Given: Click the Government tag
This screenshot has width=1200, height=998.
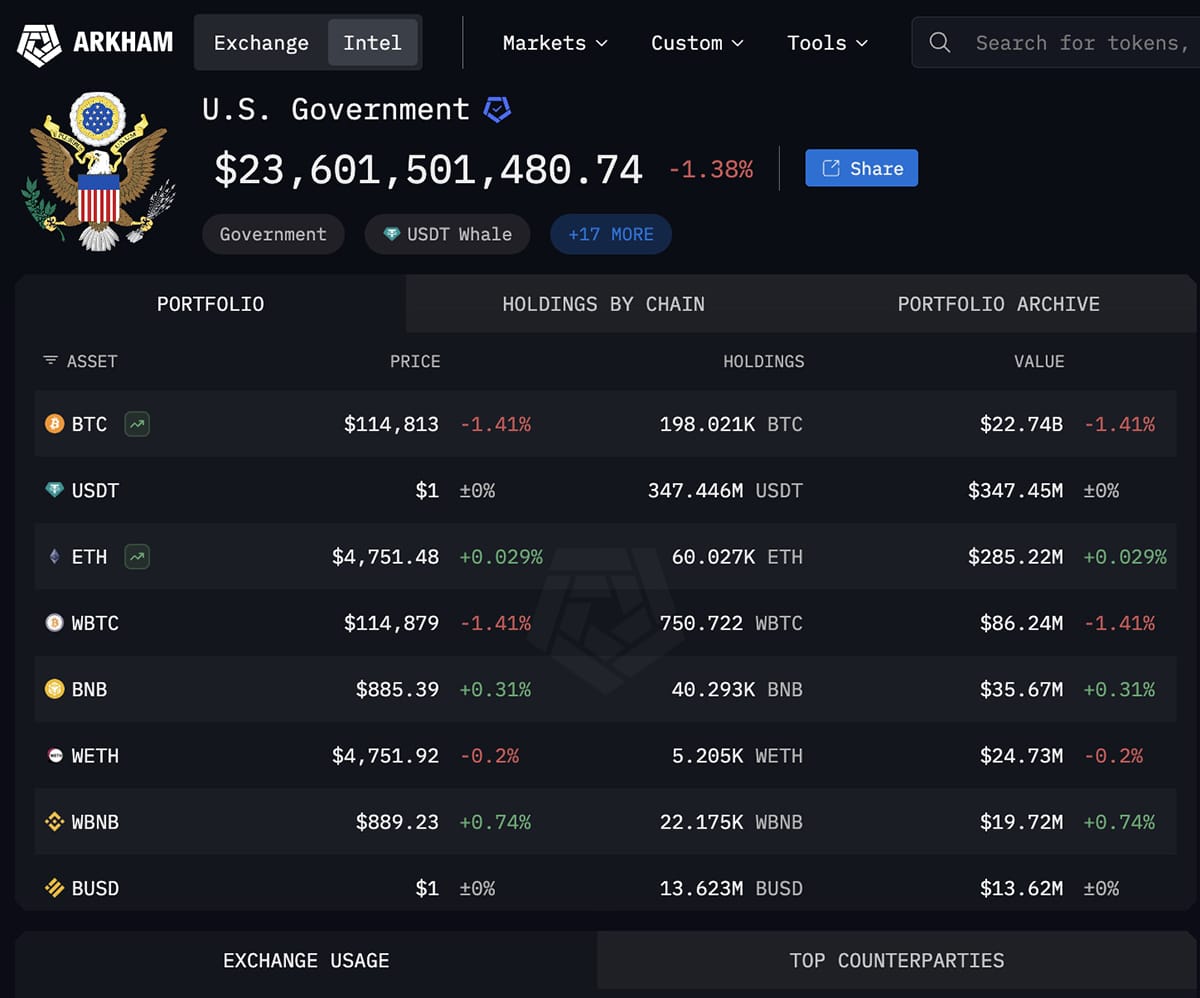Looking at the screenshot, I should click(x=273, y=234).
